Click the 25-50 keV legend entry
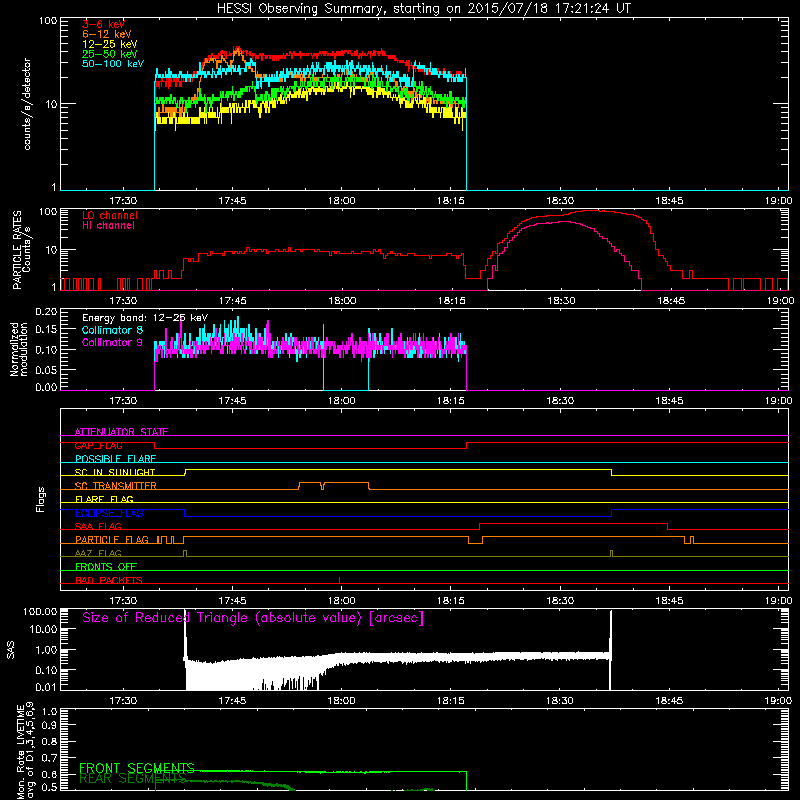 110,54
